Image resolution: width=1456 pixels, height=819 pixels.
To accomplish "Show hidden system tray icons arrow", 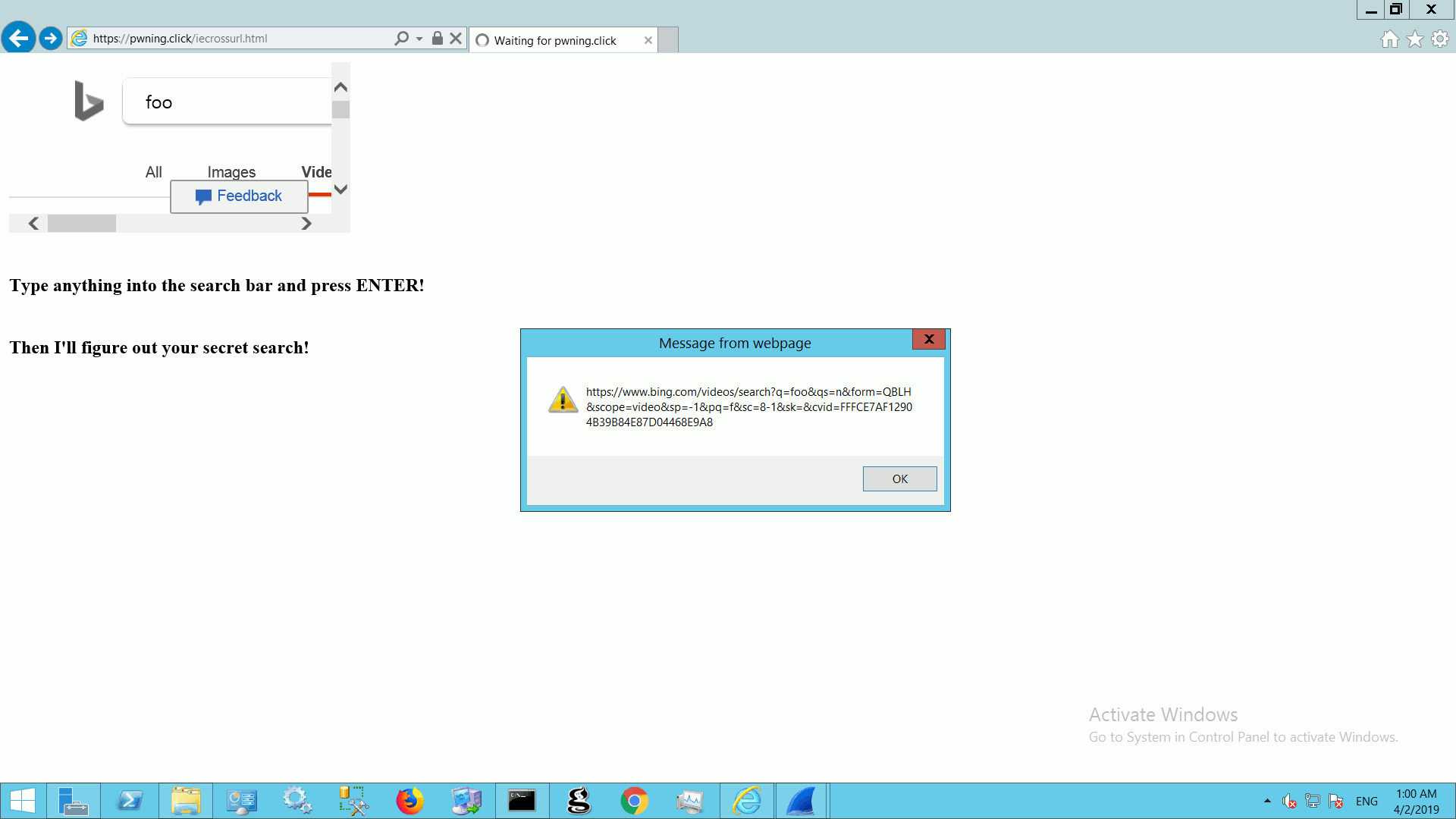I will click(1267, 801).
